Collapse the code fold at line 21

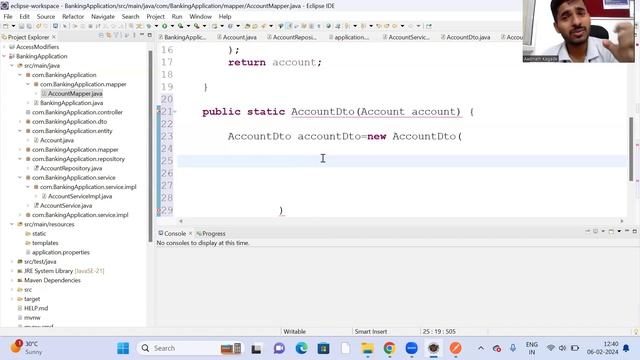(x=175, y=111)
